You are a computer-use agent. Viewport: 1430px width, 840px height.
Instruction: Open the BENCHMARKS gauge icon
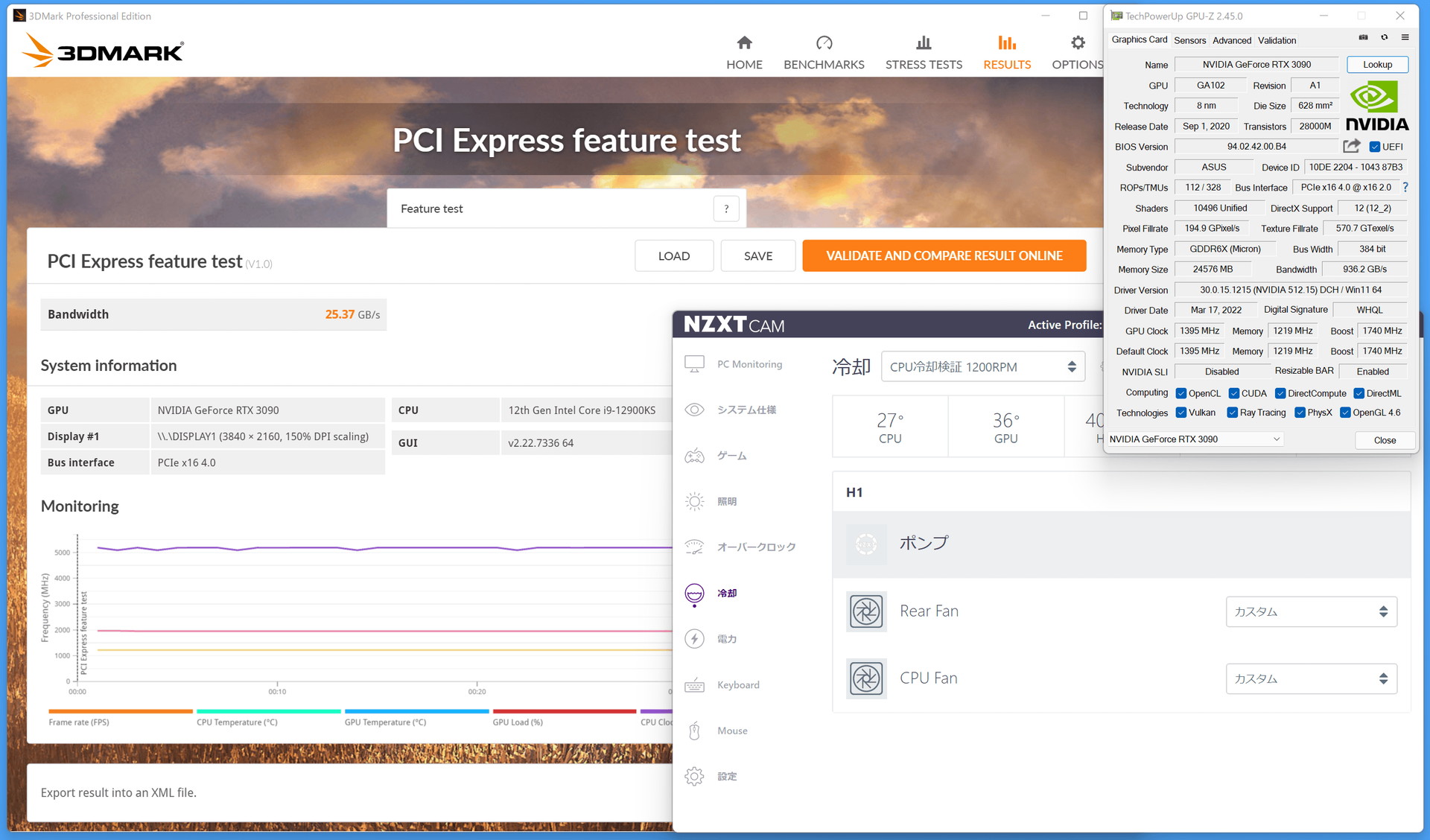click(x=824, y=42)
